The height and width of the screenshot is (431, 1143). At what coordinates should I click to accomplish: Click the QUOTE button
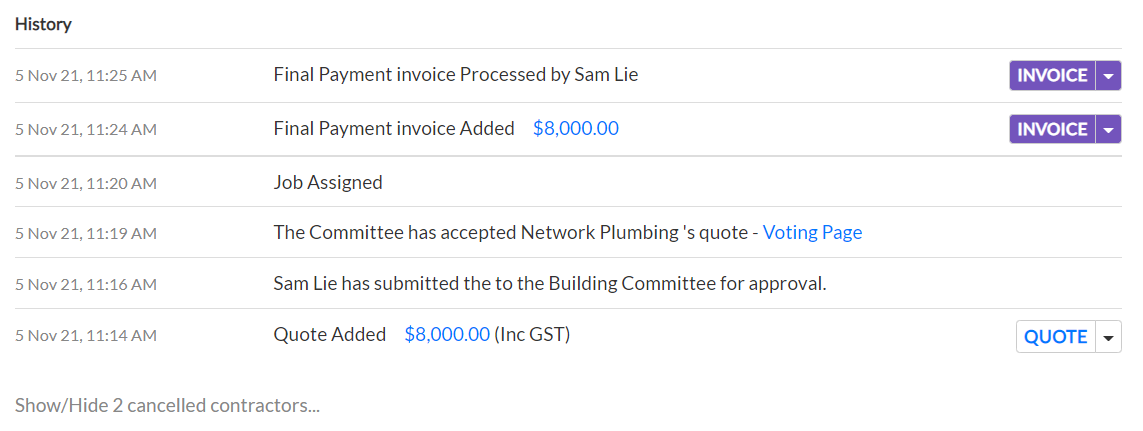[x=1056, y=337]
